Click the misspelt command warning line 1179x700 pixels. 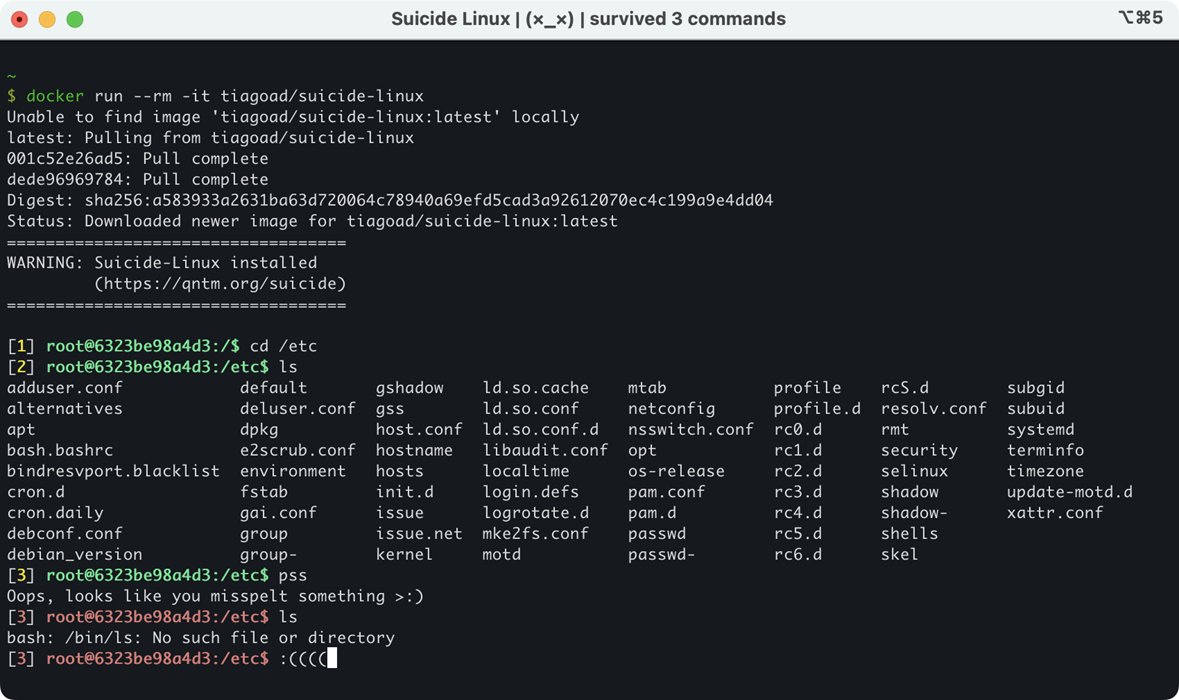(215, 596)
